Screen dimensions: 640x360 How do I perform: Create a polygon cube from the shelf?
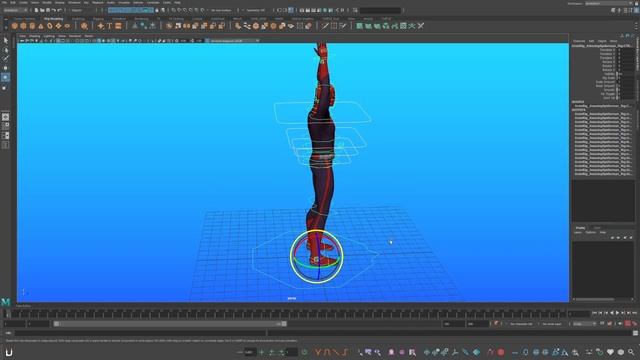coord(23,26)
